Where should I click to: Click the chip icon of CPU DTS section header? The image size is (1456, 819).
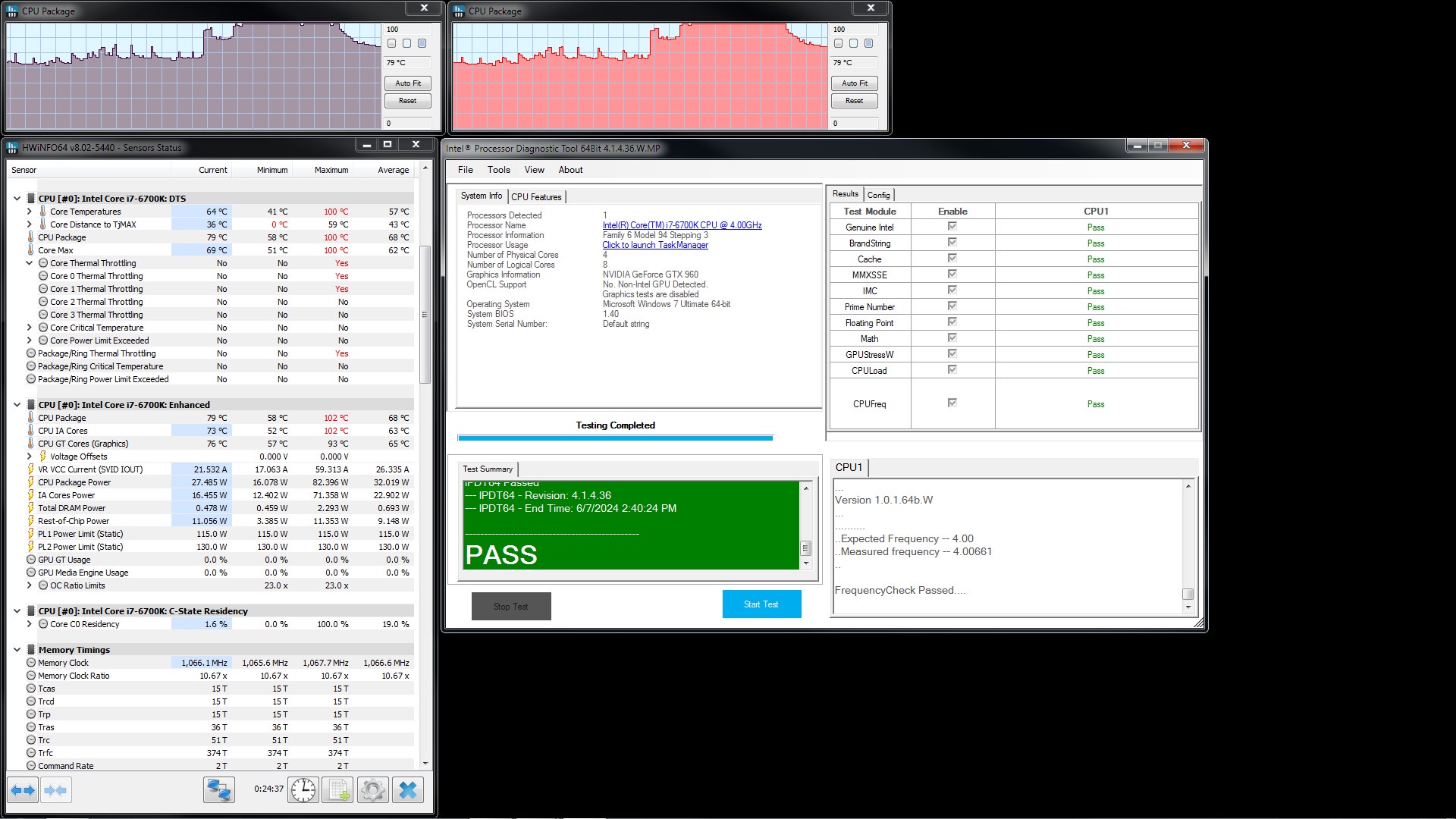(x=31, y=199)
